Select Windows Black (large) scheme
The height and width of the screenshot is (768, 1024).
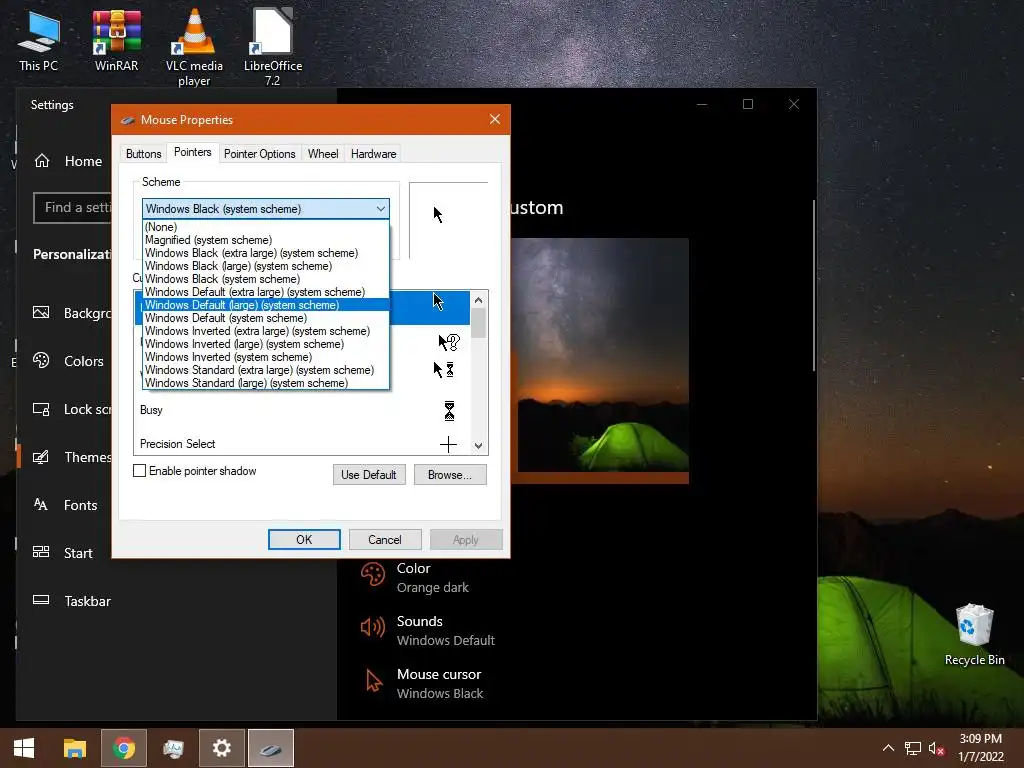pos(266,266)
